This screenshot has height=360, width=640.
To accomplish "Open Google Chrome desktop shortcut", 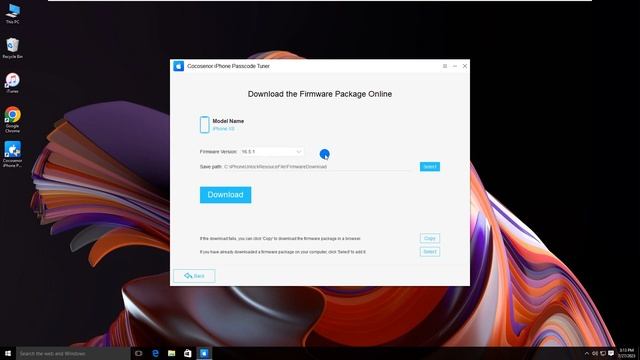I will [x=12, y=119].
